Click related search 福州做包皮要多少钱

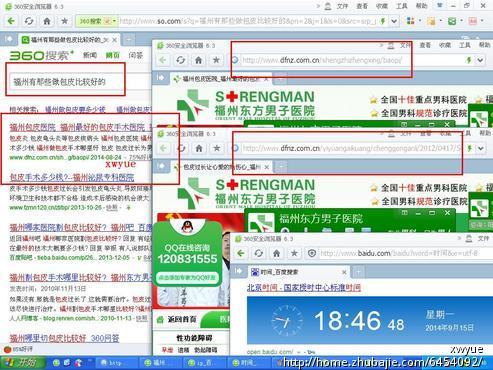(x=75, y=109)
